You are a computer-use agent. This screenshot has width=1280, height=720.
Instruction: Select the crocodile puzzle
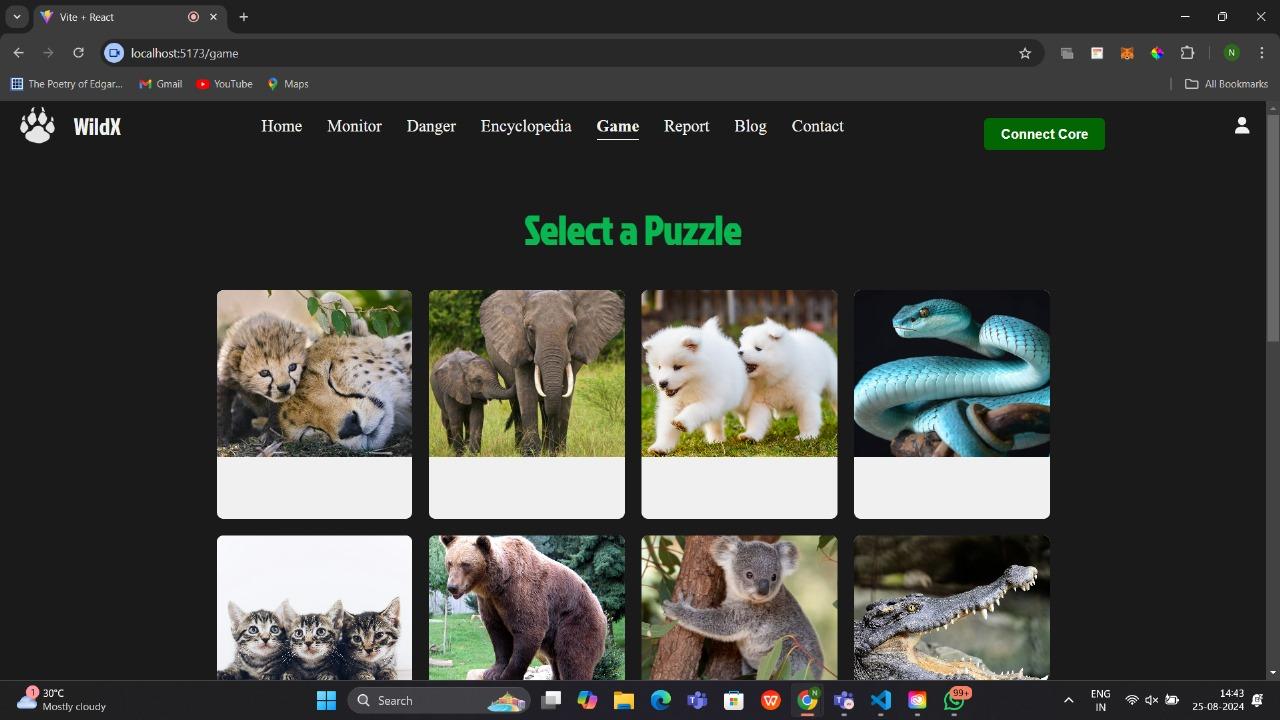pyautogui.click(x=952, y=608)
